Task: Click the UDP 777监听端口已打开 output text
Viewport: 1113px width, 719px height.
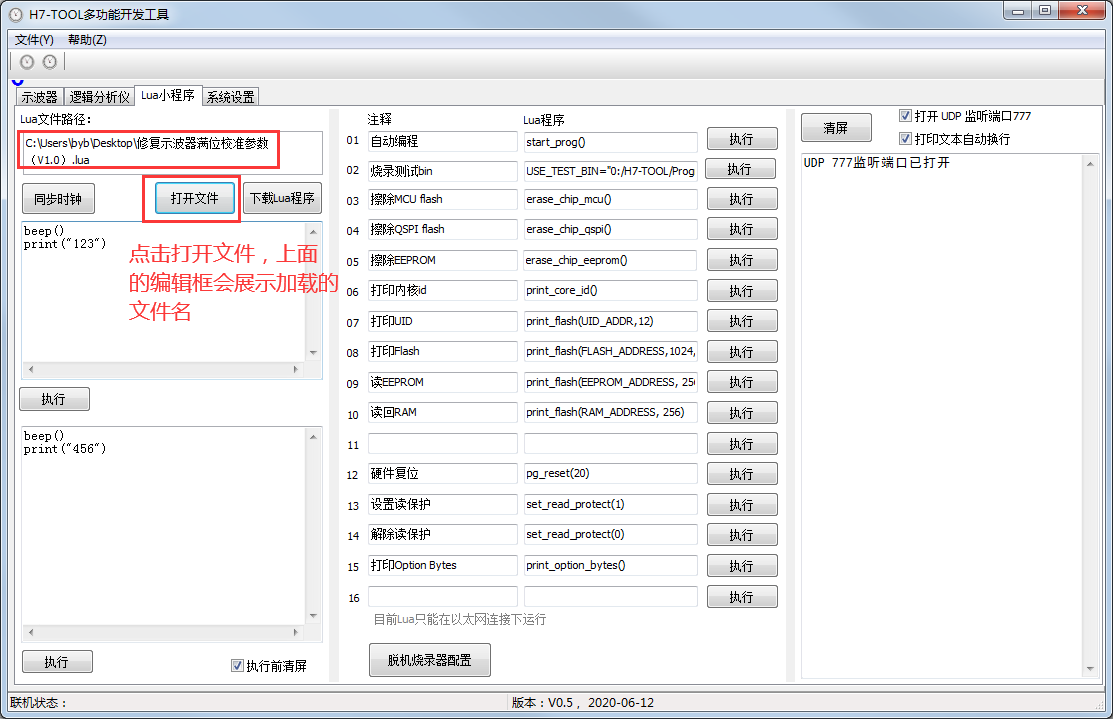Action: (x=877, y=163)
